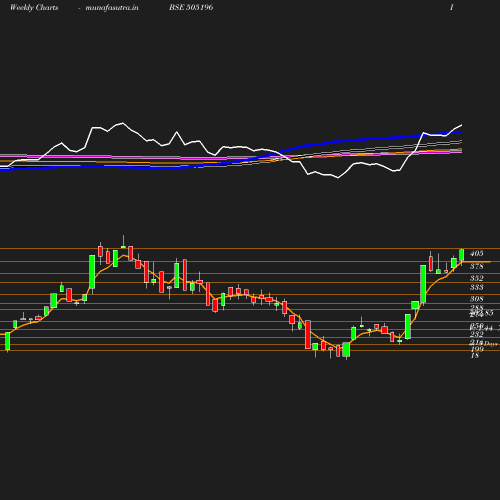This screenshot has width=500, height=500.
Task: Click the "Weekly Charts" title text
Action: [34, 7]
